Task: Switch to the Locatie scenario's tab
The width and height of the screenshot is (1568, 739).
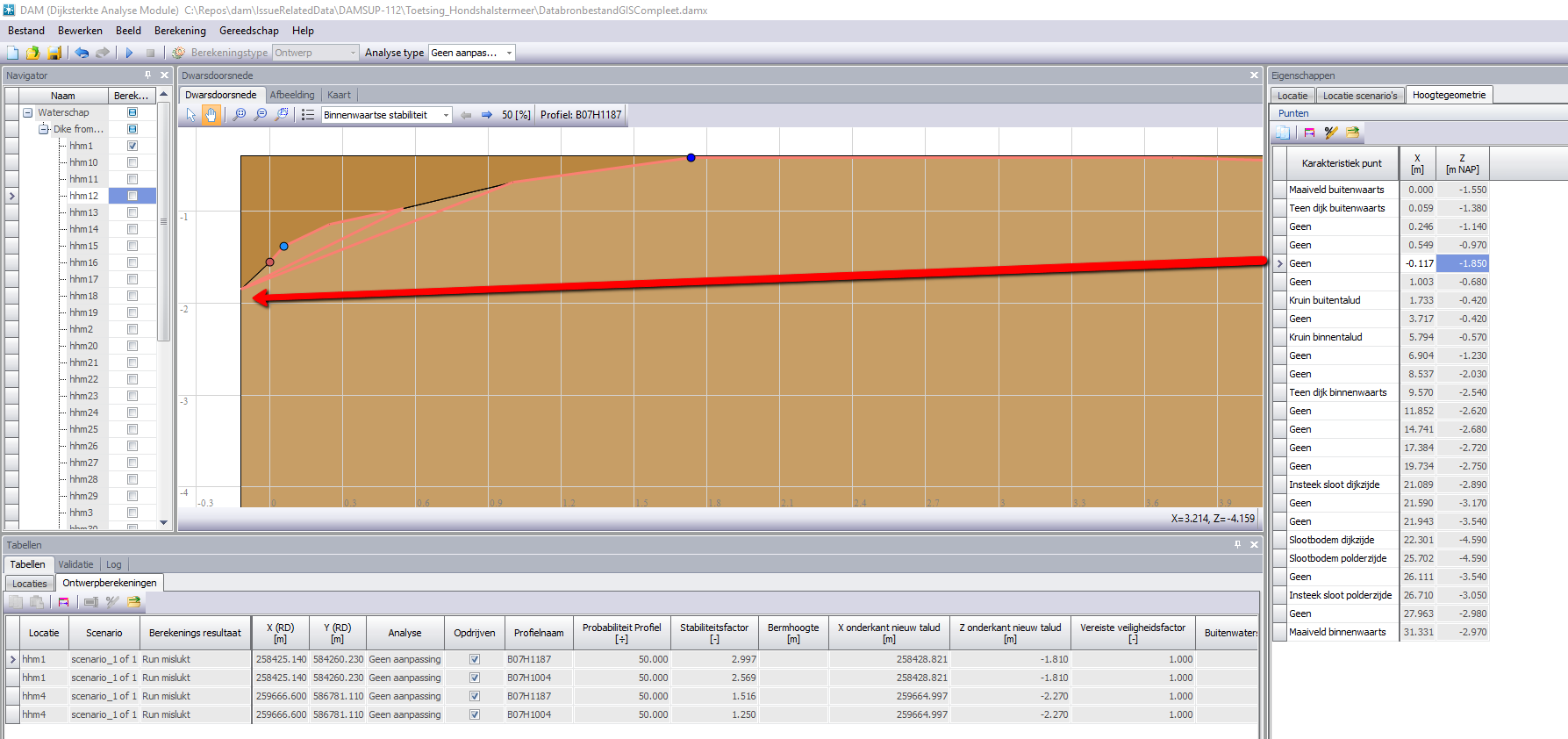Action: 1359,96
